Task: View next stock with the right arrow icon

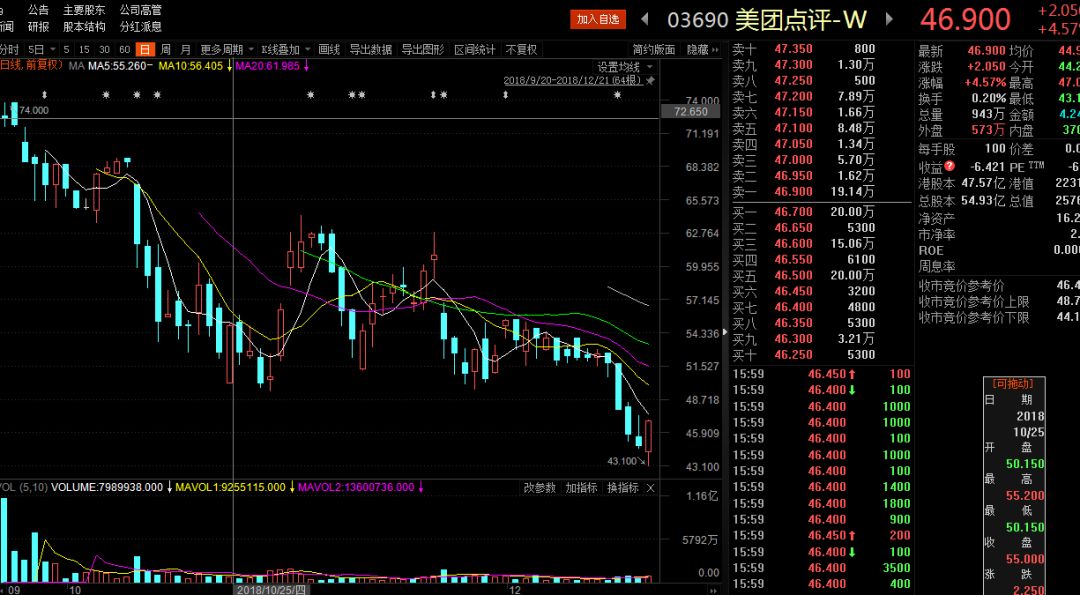Action: point(889,19)
